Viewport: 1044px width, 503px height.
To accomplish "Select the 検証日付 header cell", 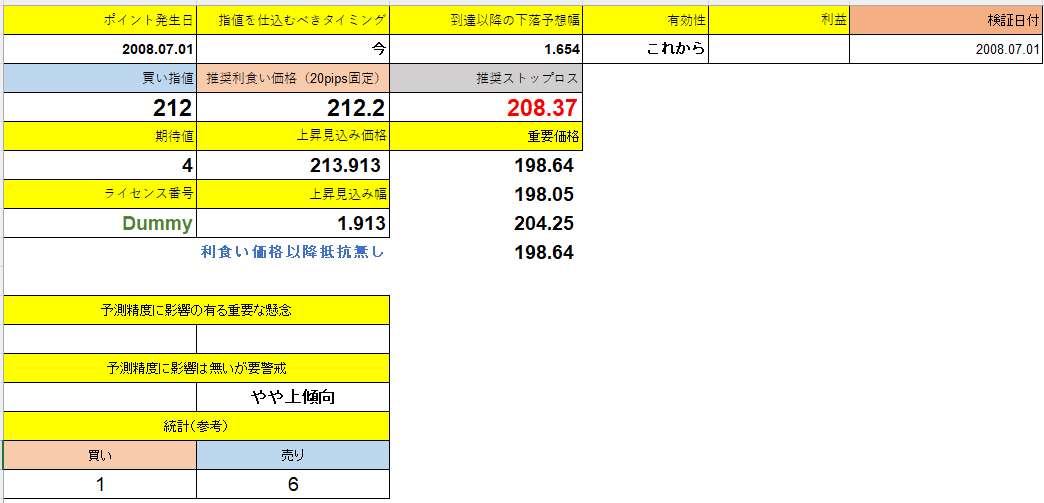I will [946, 20].
